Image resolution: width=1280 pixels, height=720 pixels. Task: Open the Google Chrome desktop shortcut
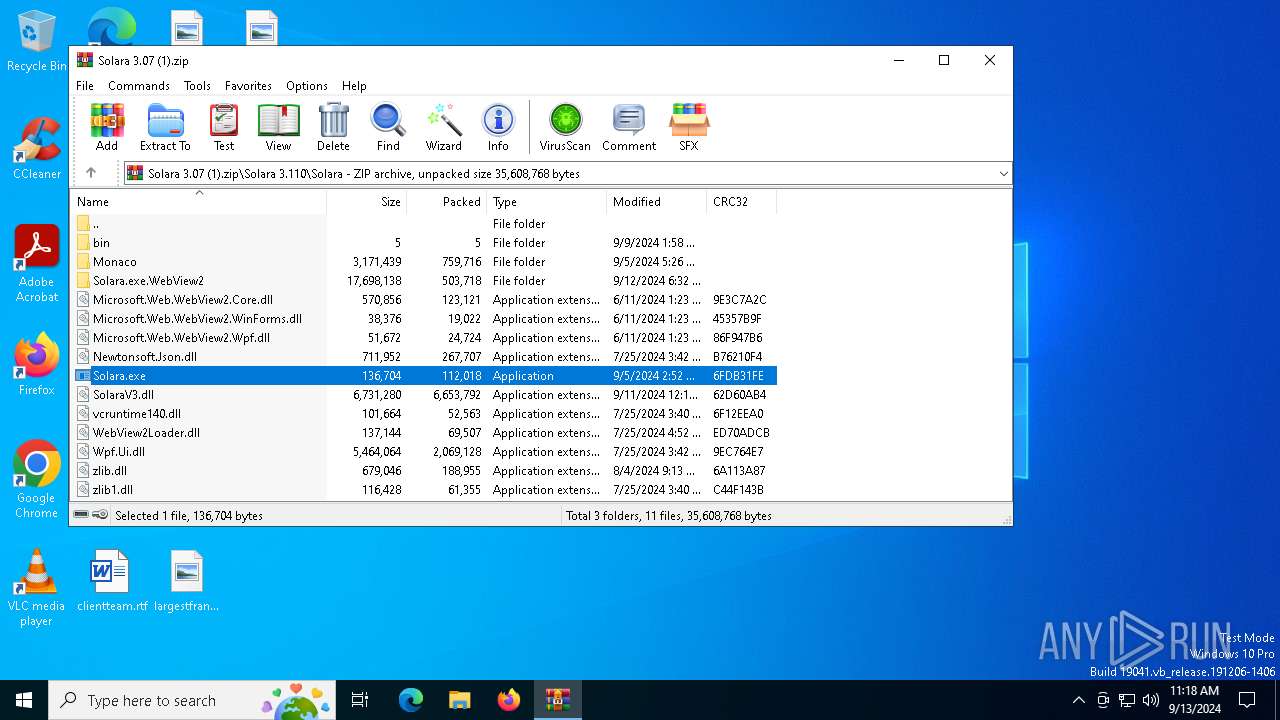tap(37, 479)
